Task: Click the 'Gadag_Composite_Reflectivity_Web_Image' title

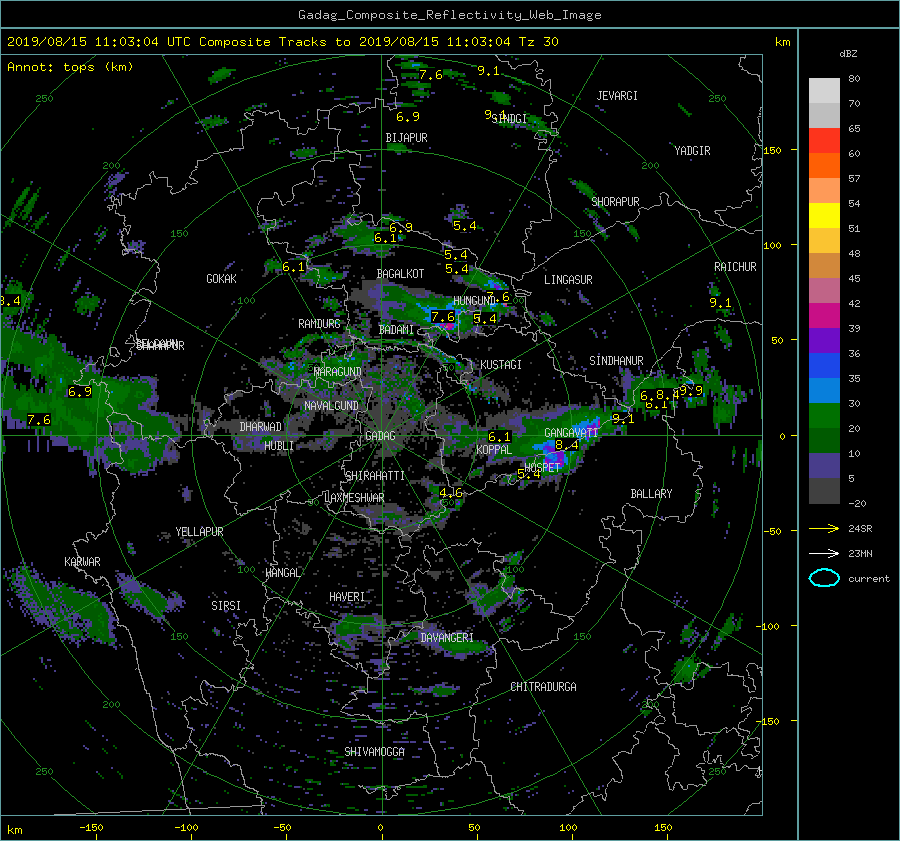Action: coord(449,15)
